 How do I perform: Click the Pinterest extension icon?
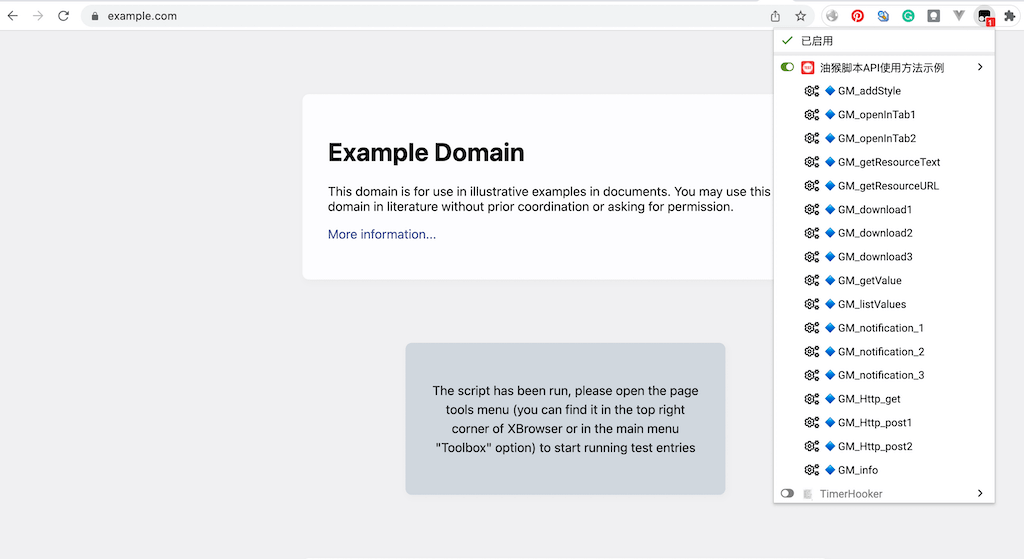857,16
